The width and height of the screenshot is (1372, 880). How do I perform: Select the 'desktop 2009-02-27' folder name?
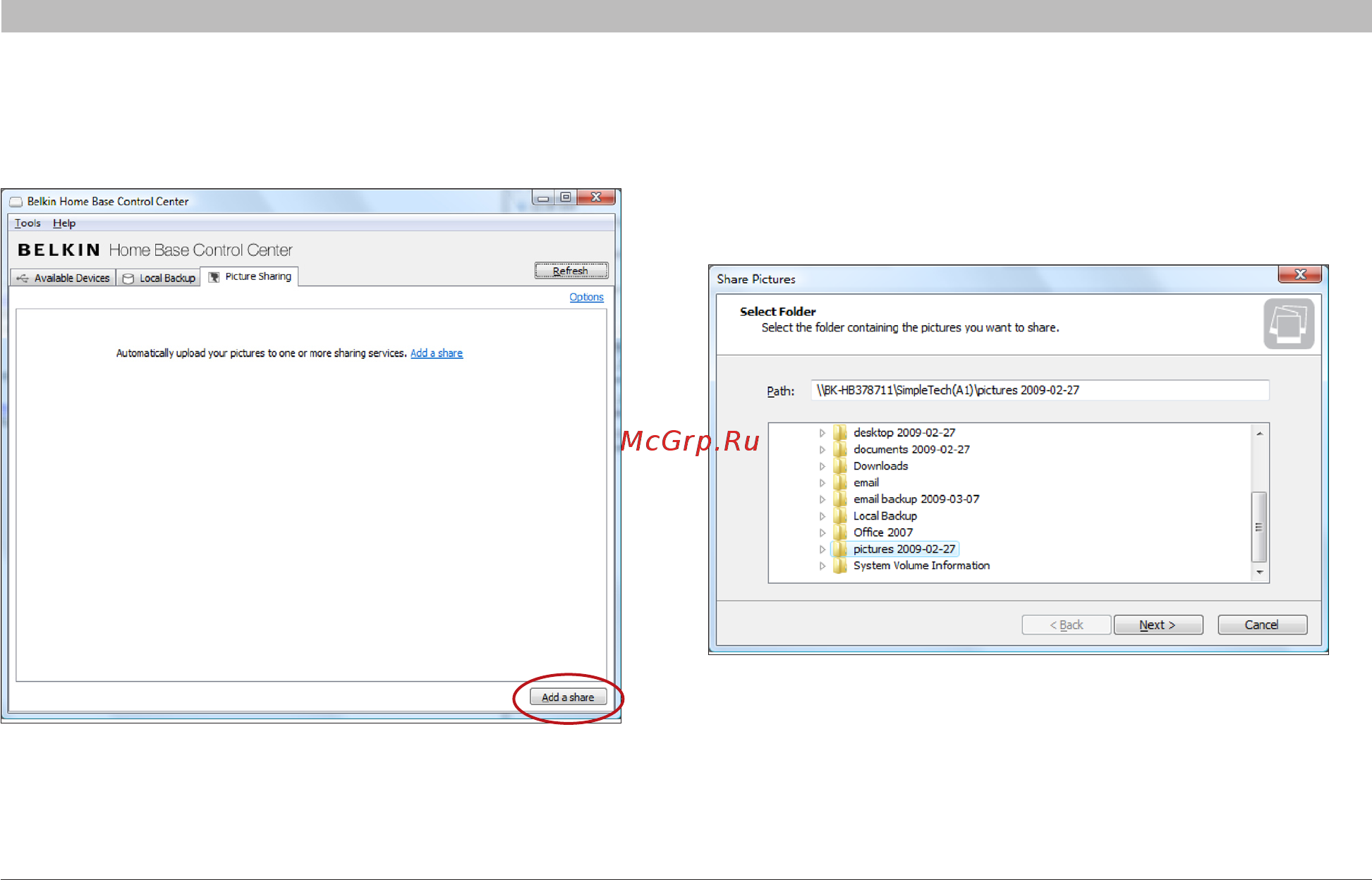click(x=904, y=432)
